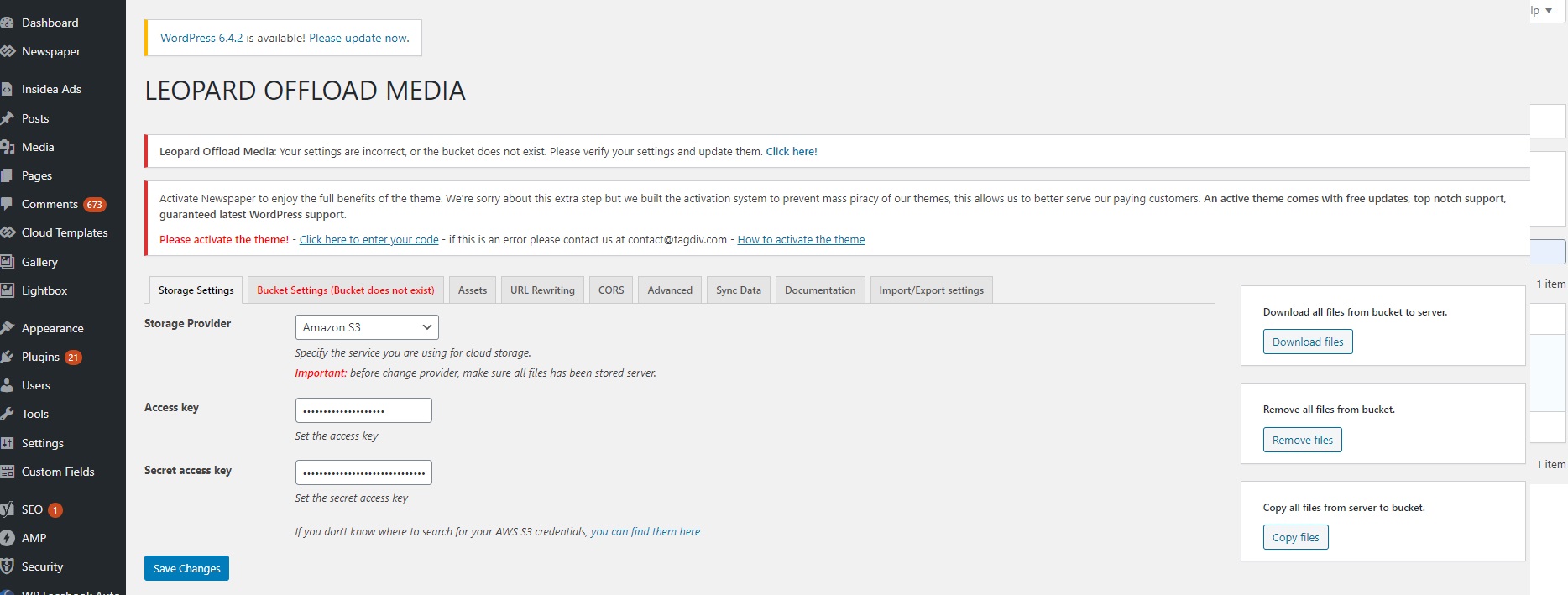
Task: Click the Lightbox icon in sidebar
Action: pos(7,290)
